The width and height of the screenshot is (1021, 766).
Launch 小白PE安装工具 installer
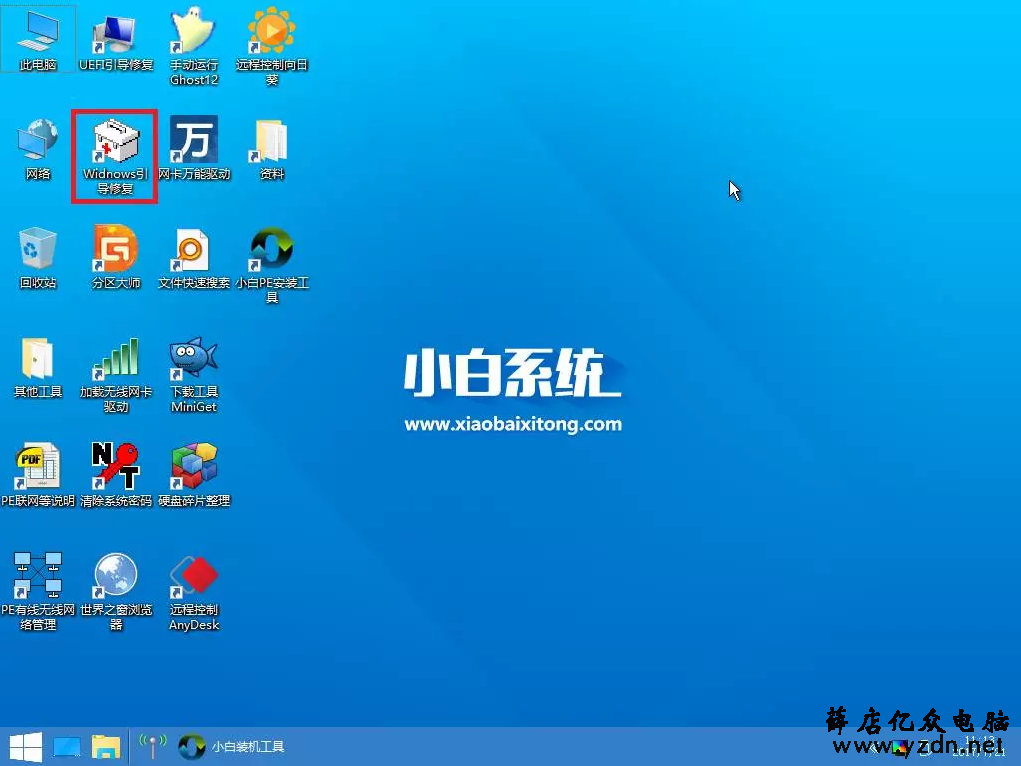[x=272, y=264]
